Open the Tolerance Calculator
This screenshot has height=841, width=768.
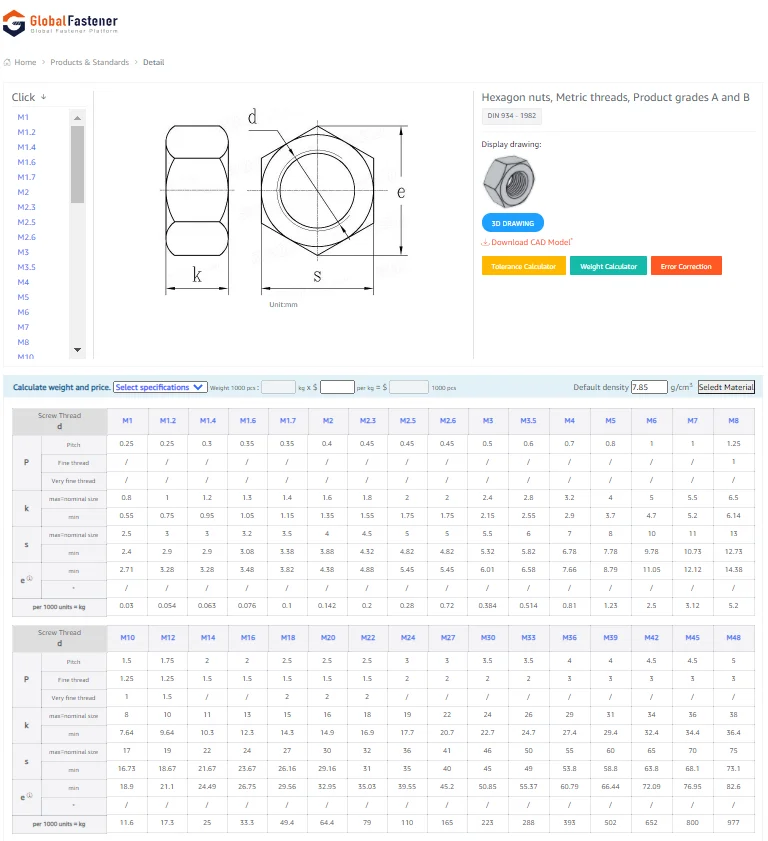coord(524,267)
